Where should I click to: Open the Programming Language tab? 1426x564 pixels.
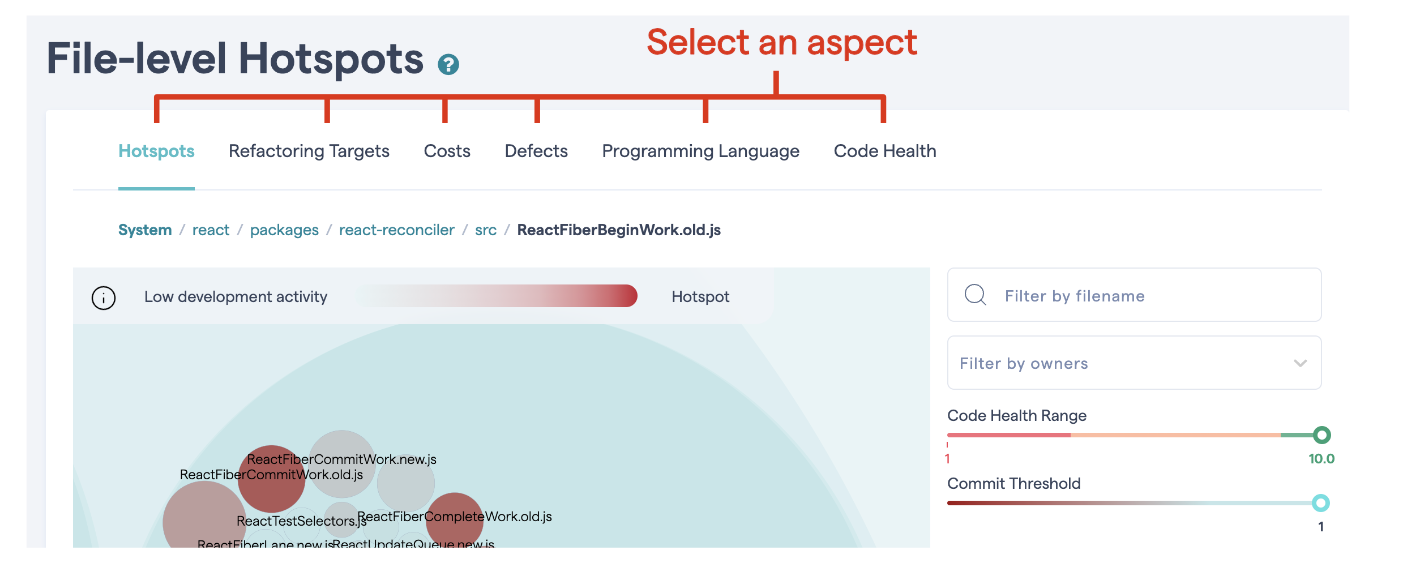click(700, 151)
